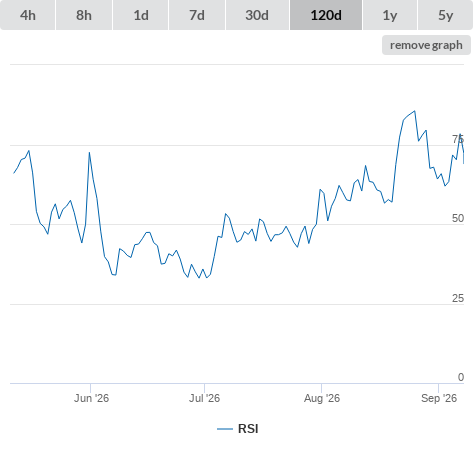Click the Sep '26 axis label

click(x=439, y=398)
